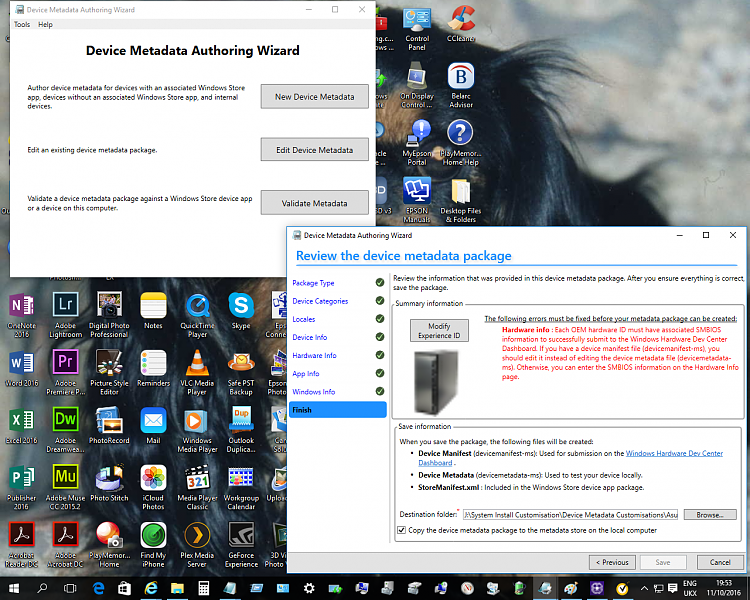
Task: Launch Microsoft Edge from taskbar
Action: pyautogui.click(x=99, y=589)
